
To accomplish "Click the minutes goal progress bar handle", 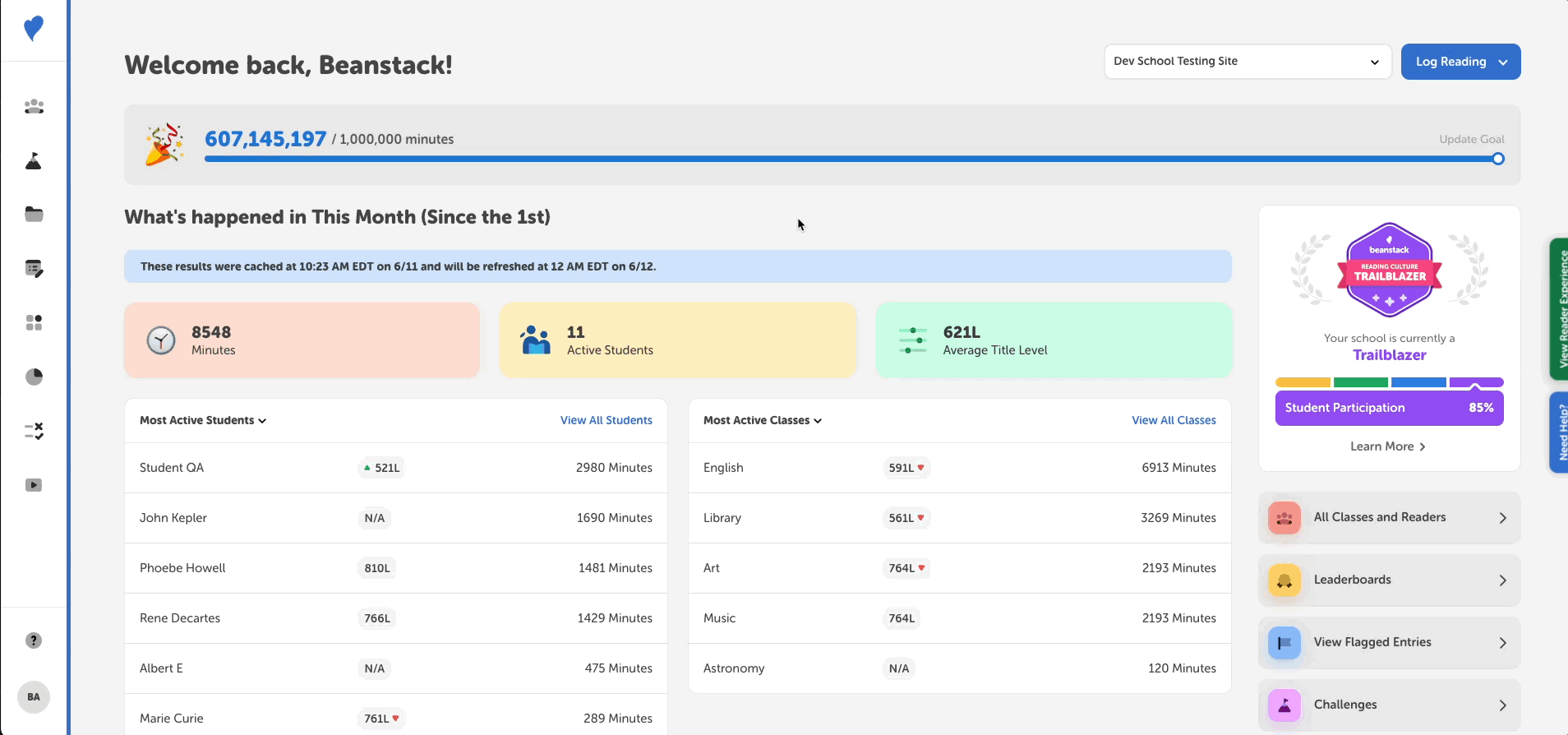I will tap(1498, 159).
